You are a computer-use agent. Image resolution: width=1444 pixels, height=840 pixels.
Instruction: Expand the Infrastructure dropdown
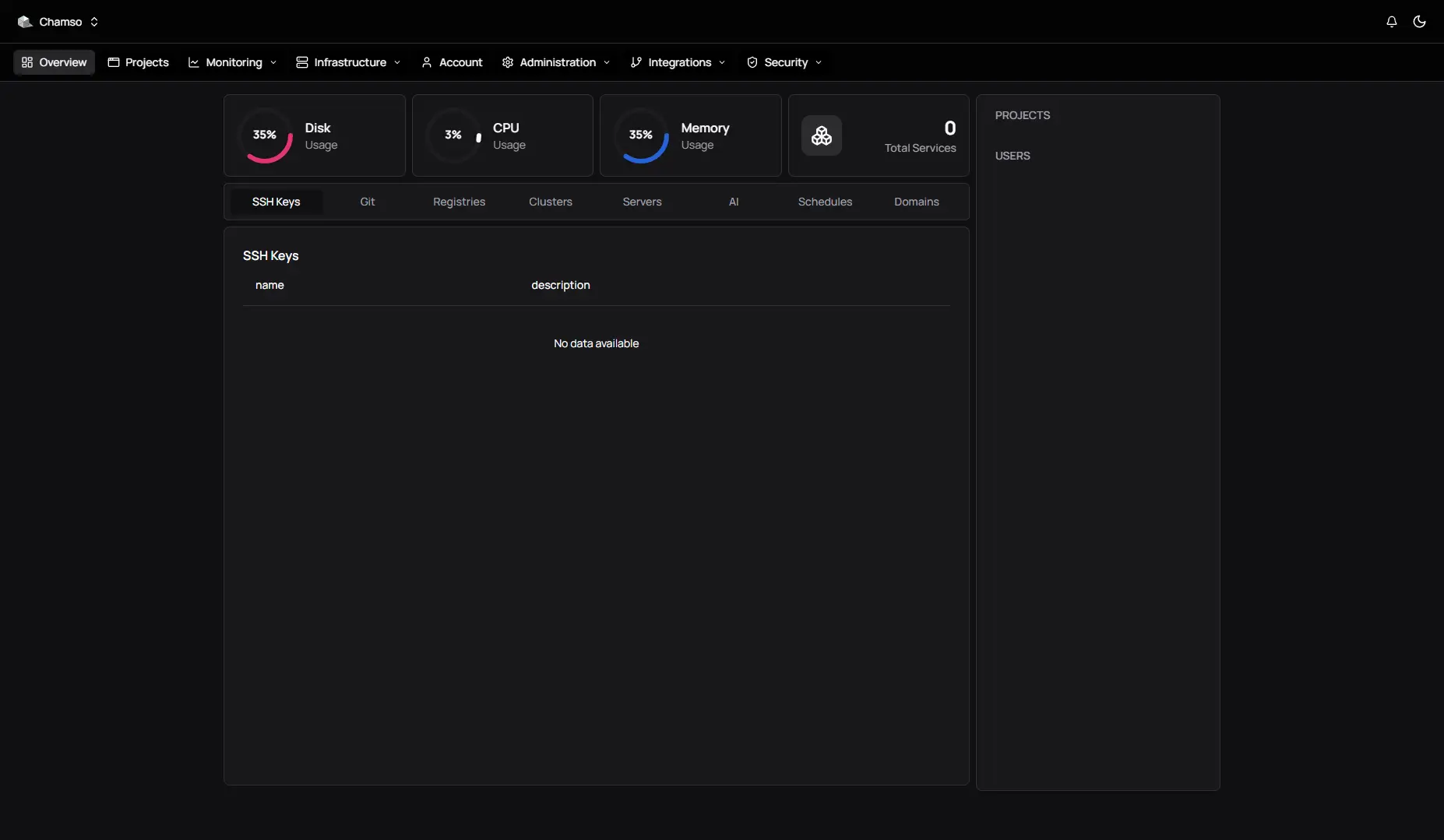tap(348, 62)
